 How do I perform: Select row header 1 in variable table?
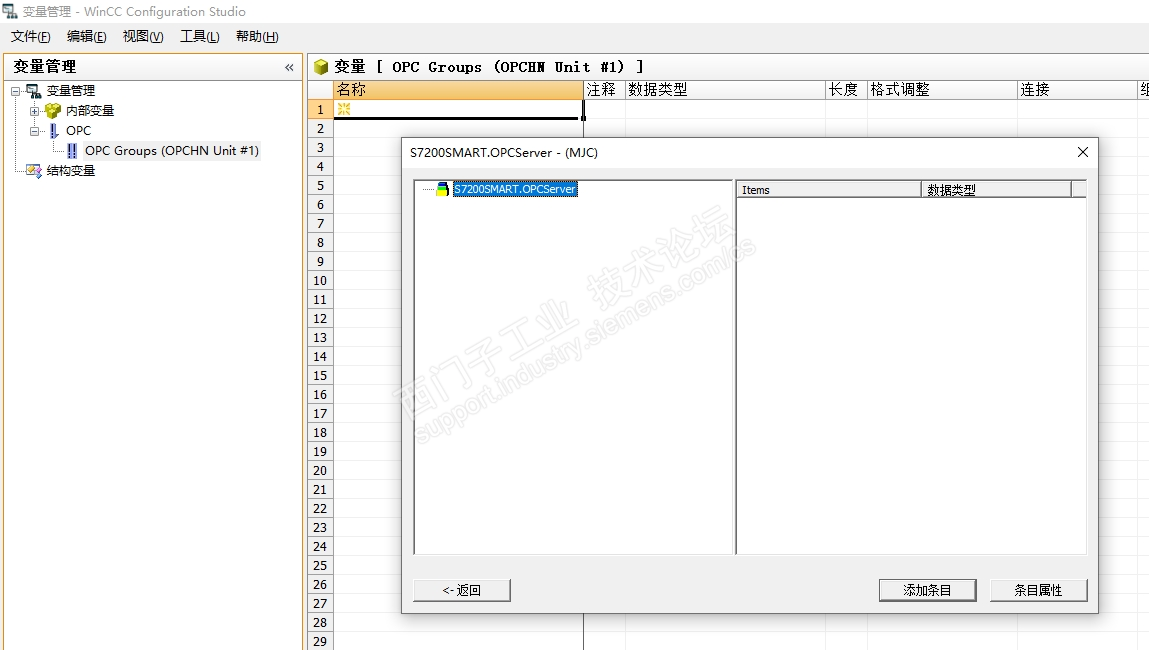point(320,109)
